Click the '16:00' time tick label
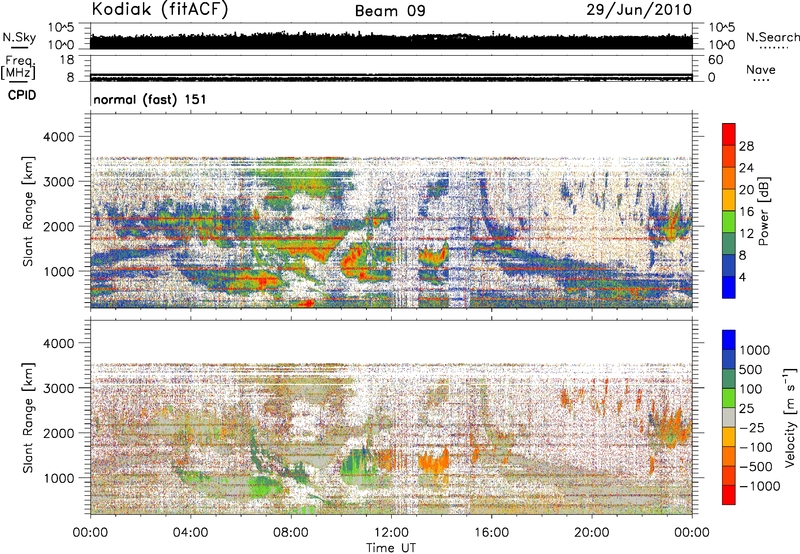The width and height of the screenshot is (800, 554). click(491, 533)
